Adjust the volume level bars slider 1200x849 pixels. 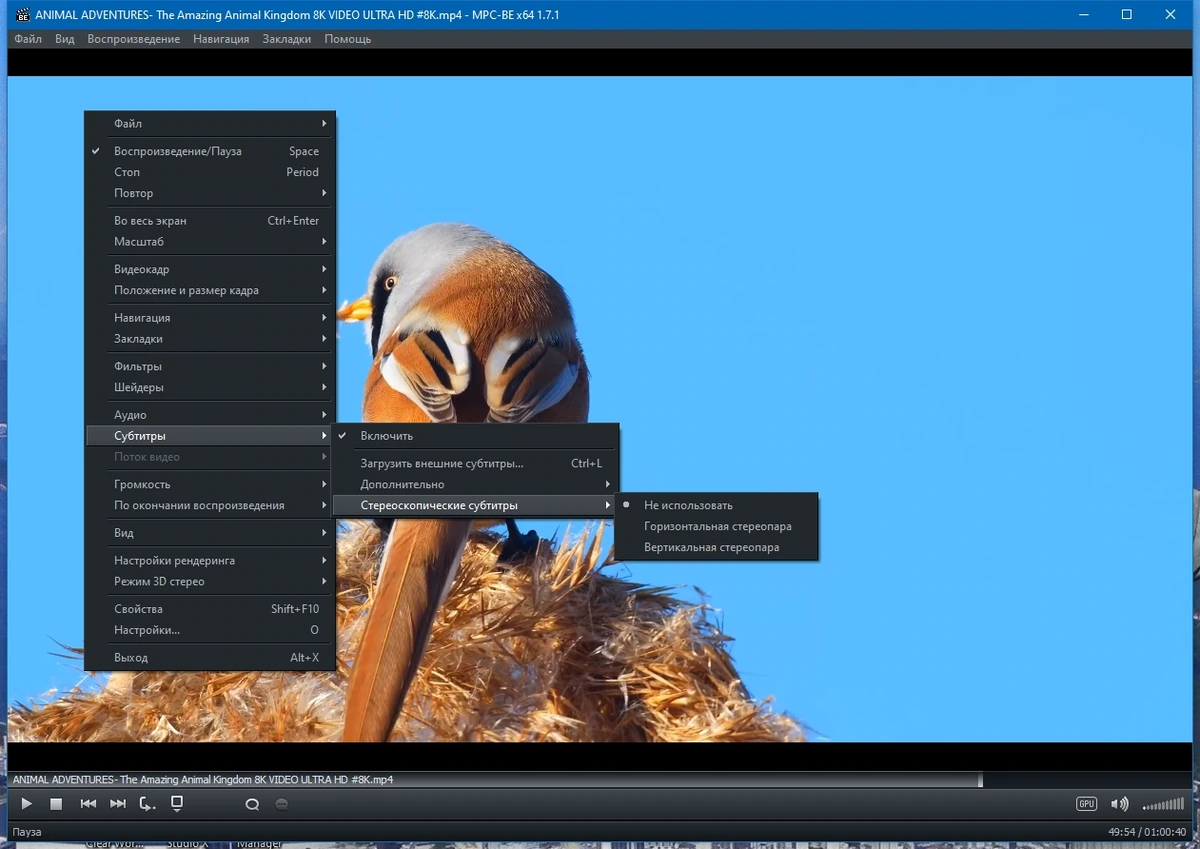[1163, 804]
